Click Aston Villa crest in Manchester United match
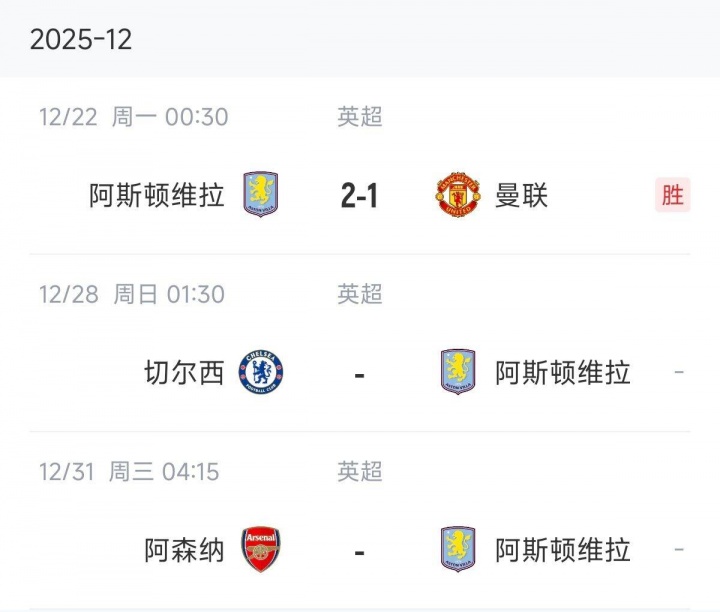The height and width of the screenshot is (612, 720). tap(261, 195)
